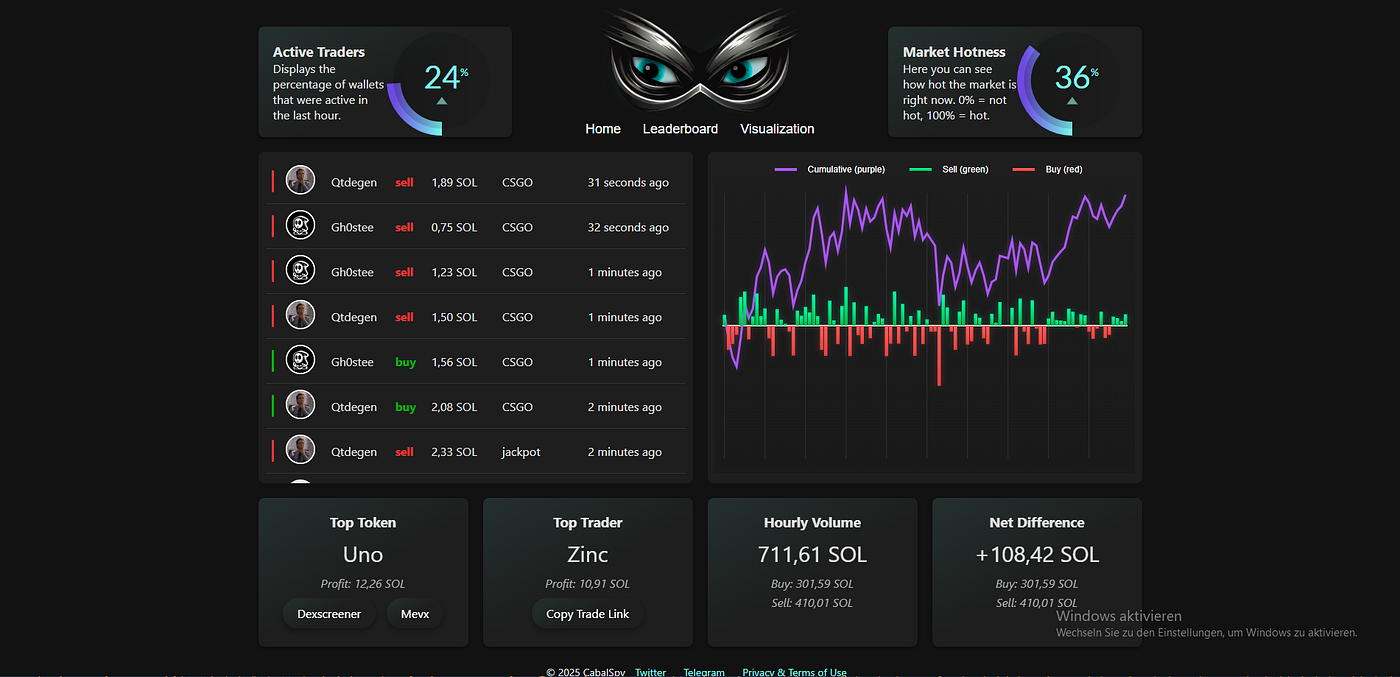Viewport: 1400px width, 677px height.
Task: Open Mevx for top token
Action: 415,614
